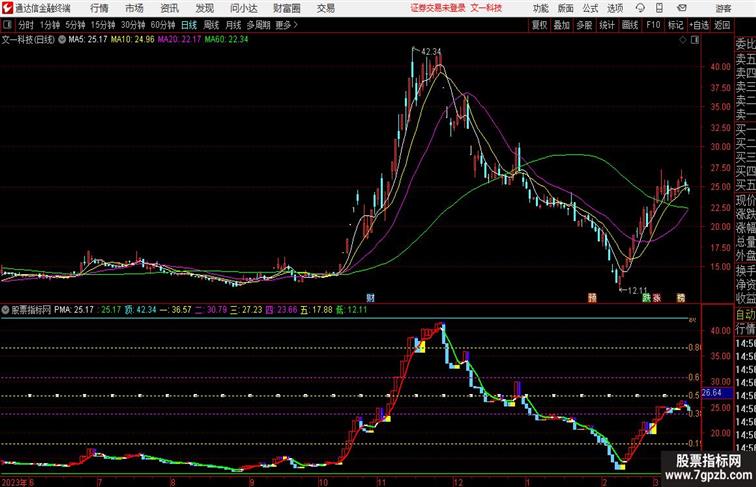Click the 返回 button

722,25
